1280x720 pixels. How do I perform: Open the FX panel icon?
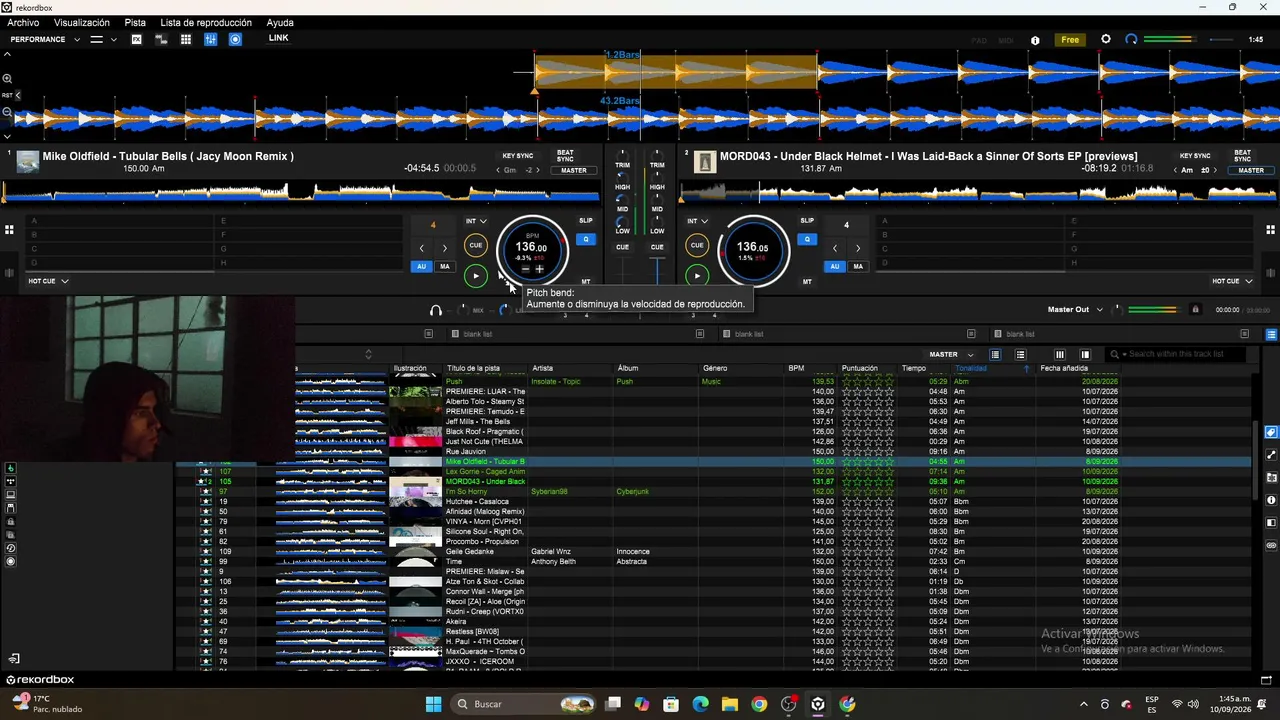pos(137,39)
